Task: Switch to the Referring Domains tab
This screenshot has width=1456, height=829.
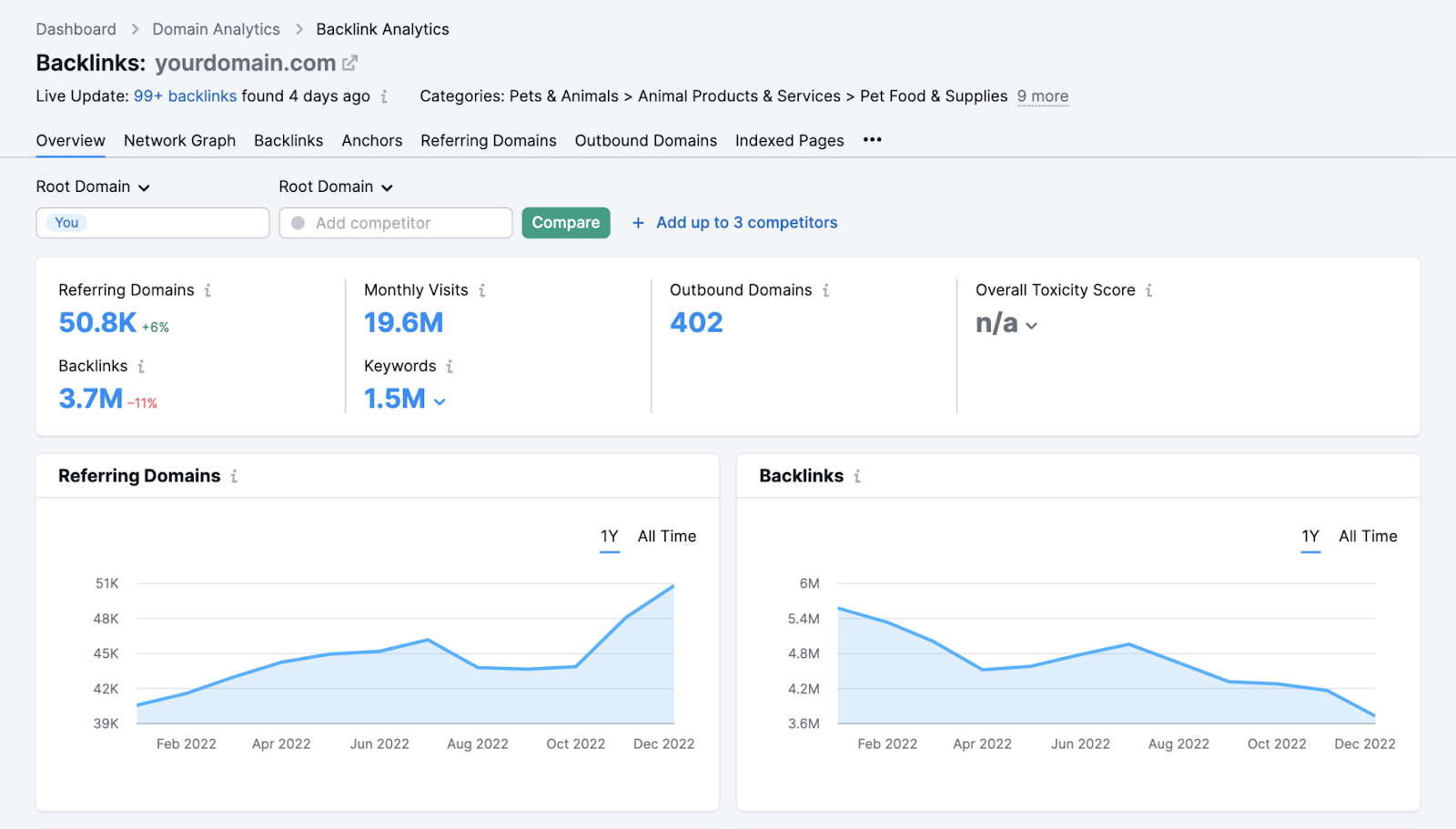Action: [489, 141]
